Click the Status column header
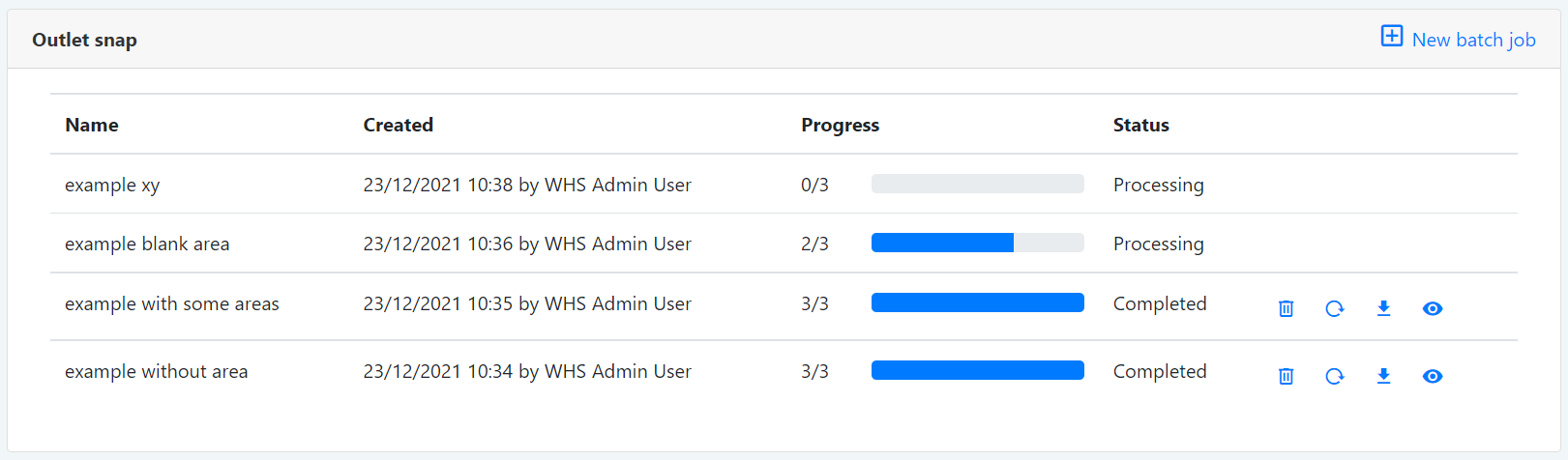Image resolution: width=1568 pixels, height=460 pixels. 1140,125
